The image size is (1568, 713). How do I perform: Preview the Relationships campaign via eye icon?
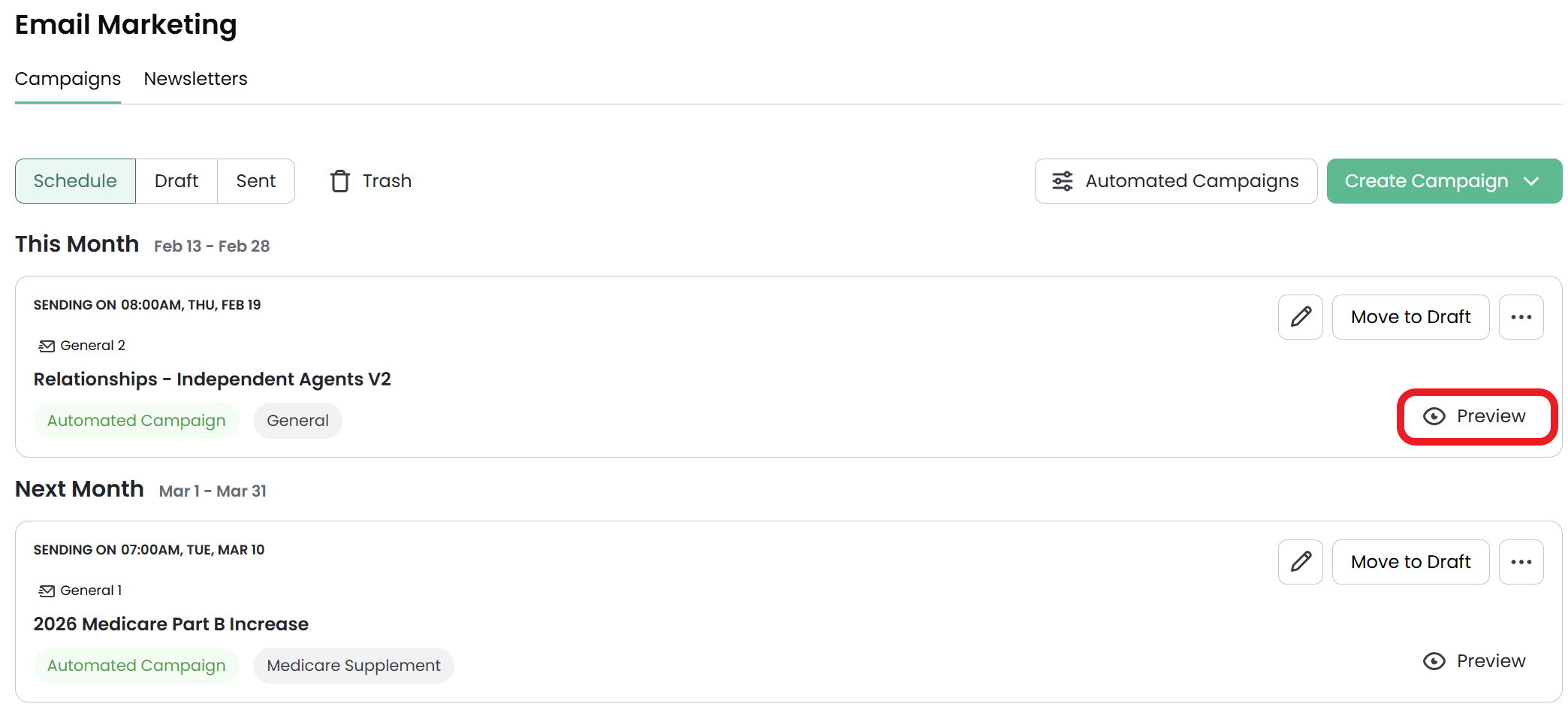(x=1434, y=416)
